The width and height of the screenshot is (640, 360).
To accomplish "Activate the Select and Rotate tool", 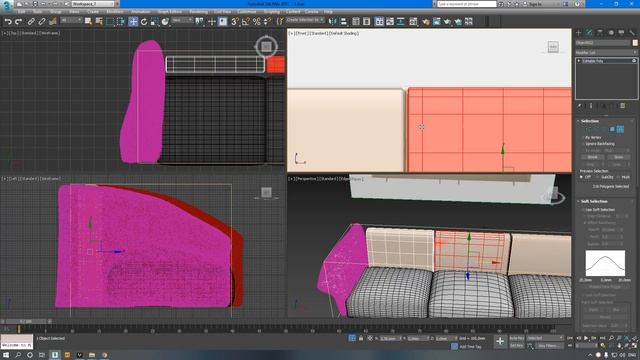I will pyautogui.click(x=144, y=22).
